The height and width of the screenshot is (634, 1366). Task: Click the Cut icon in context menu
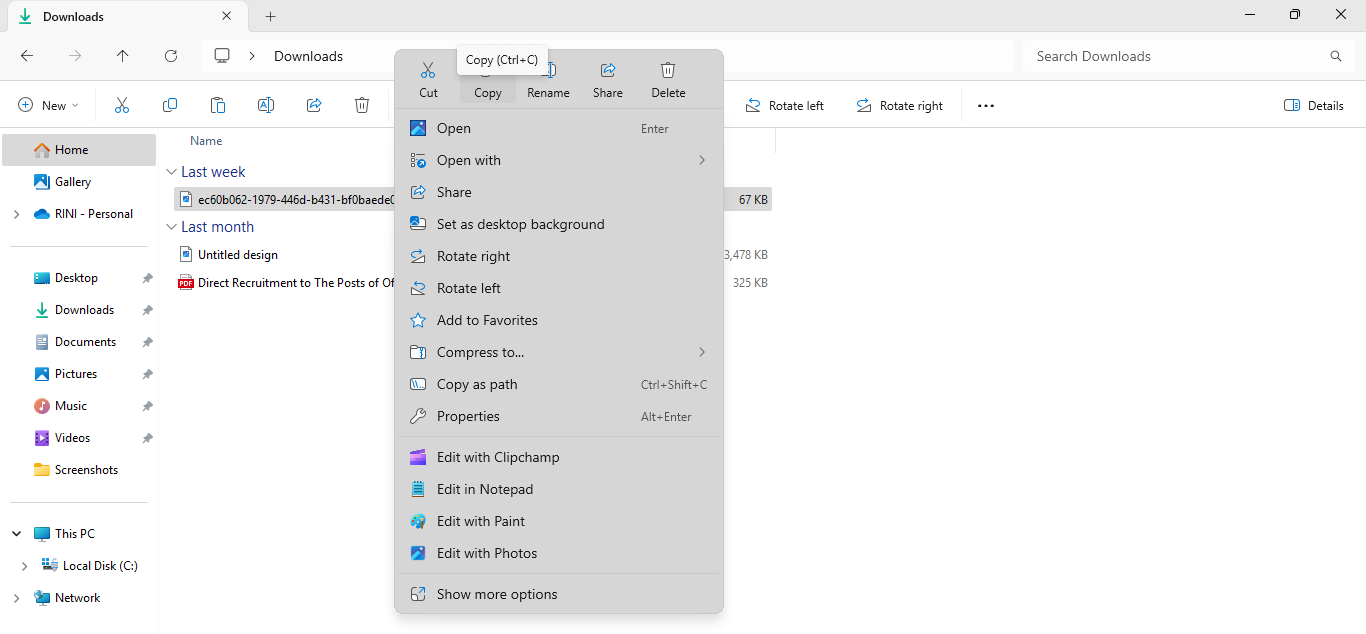[x=428, y=78]
